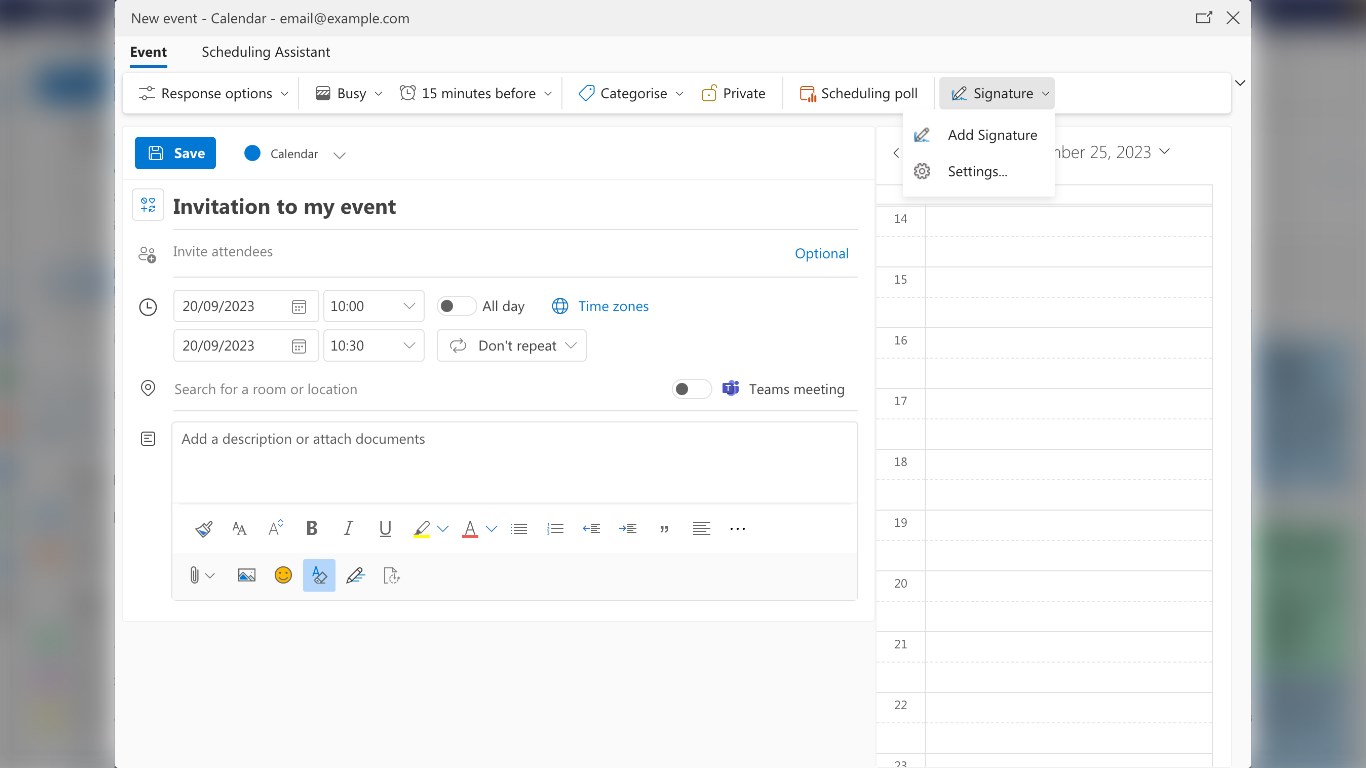Toggle bold formatting

click(312, 529)
